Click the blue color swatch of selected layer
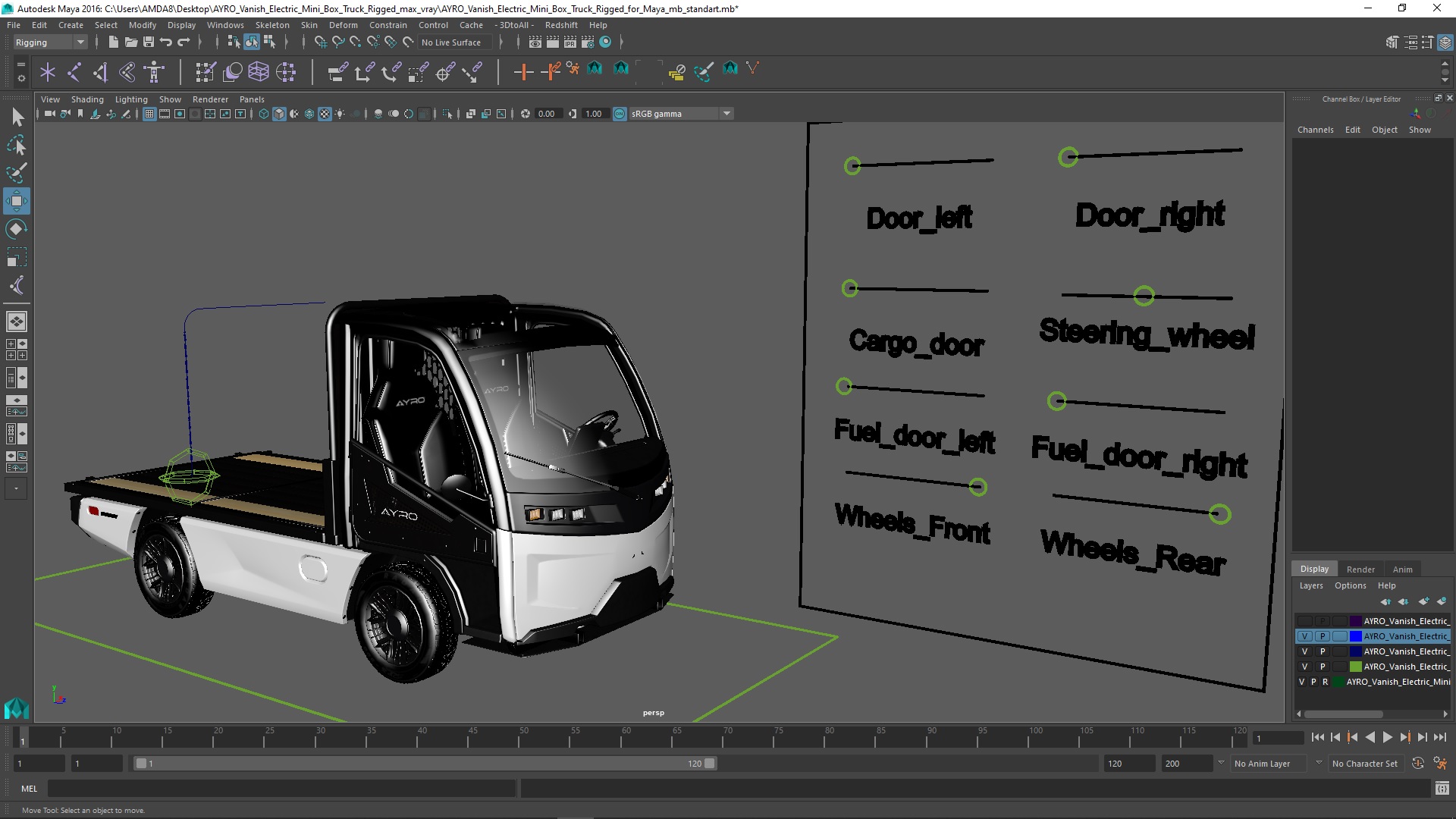The width and height of the screenshot is (1456, 819). [1355, 636]
